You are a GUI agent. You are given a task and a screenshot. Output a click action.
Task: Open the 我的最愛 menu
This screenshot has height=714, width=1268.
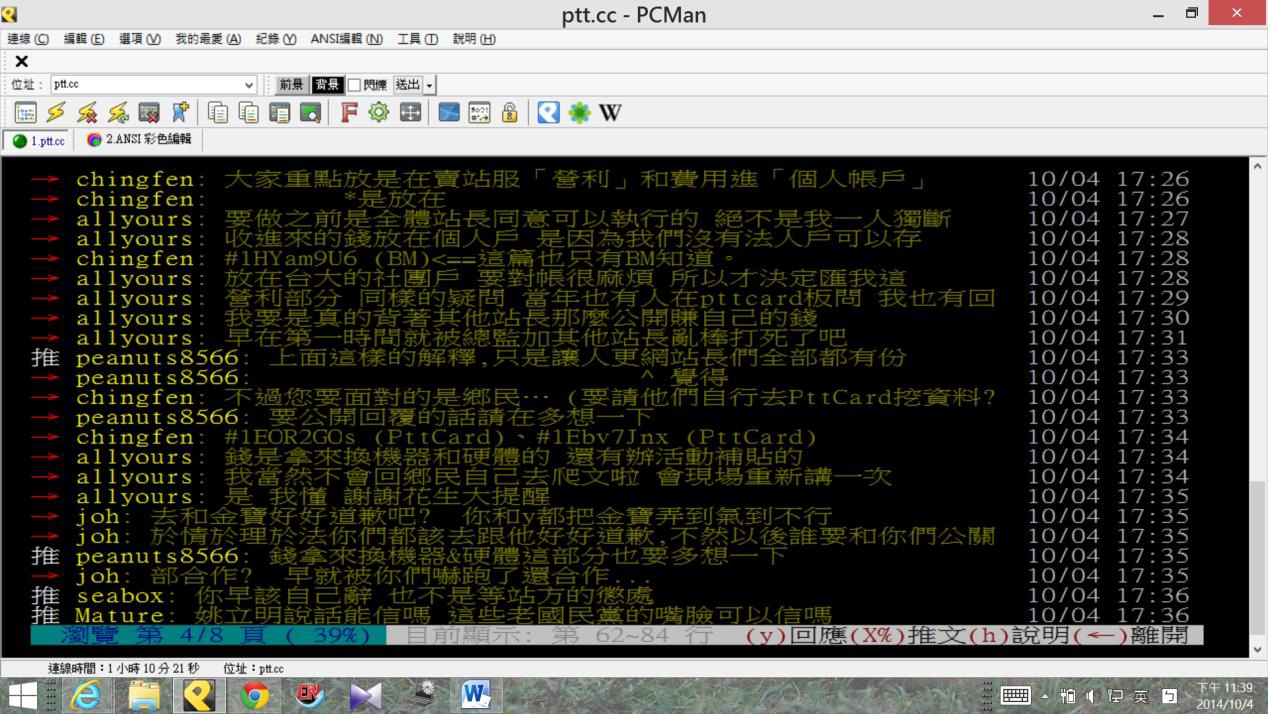pos(208,39)
